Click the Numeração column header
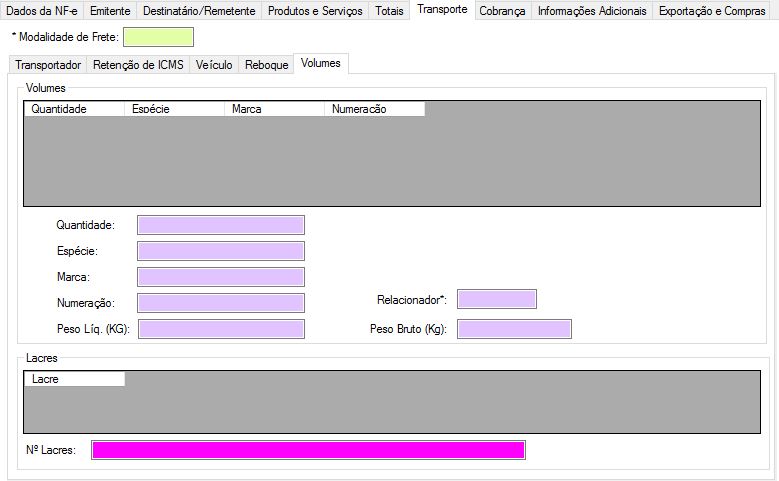This screenshot has height=481, width=779. tap(375, 109)
